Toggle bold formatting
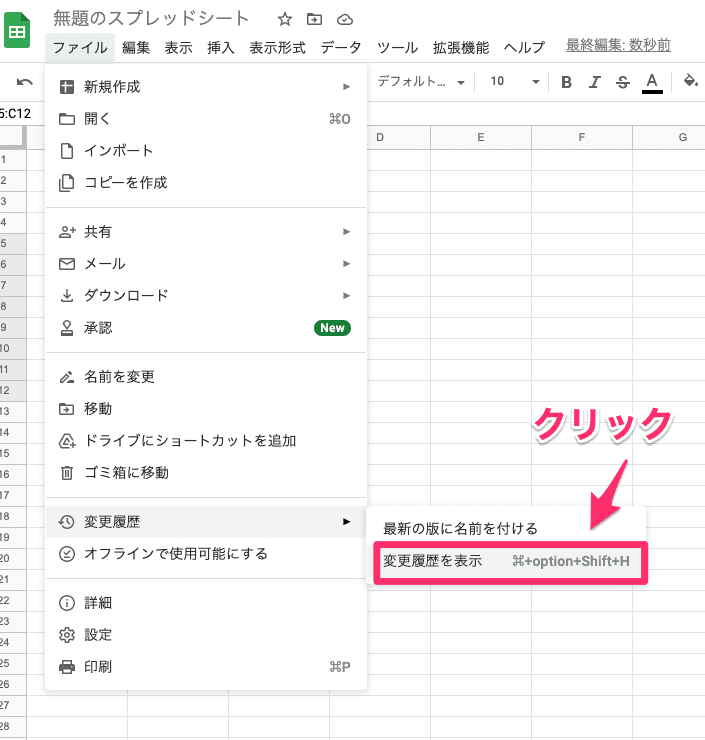Image resolution: width=705 pixels, height=740 pixels. (567, 82)
